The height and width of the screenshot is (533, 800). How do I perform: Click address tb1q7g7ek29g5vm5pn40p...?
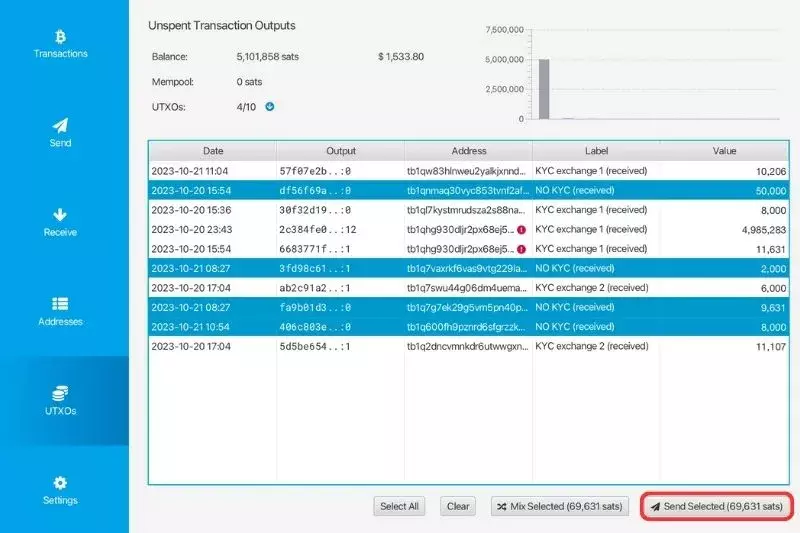(467, 307)
